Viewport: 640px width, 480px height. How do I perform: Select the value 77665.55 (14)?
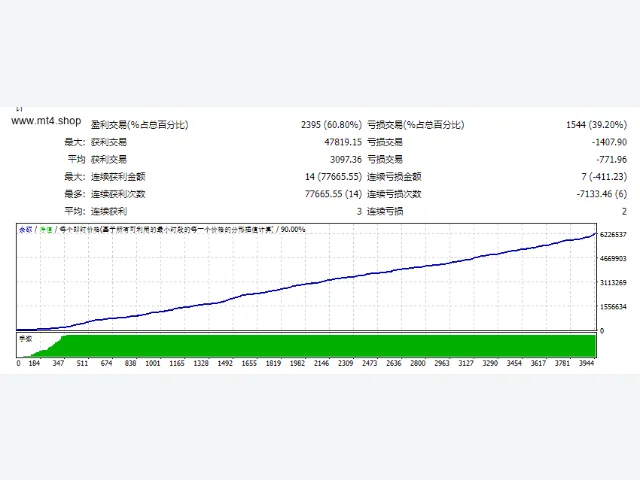point(333,194)
